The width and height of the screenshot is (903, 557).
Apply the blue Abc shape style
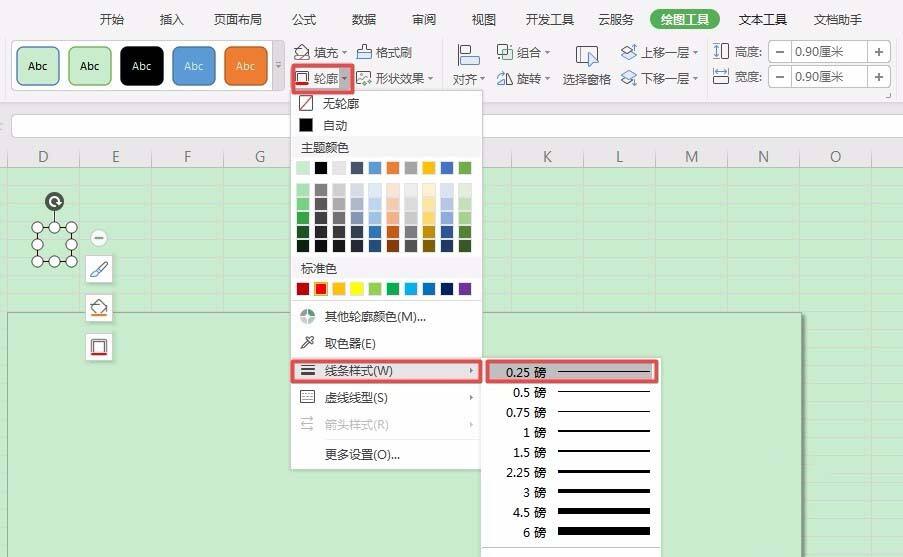point(194,66)
